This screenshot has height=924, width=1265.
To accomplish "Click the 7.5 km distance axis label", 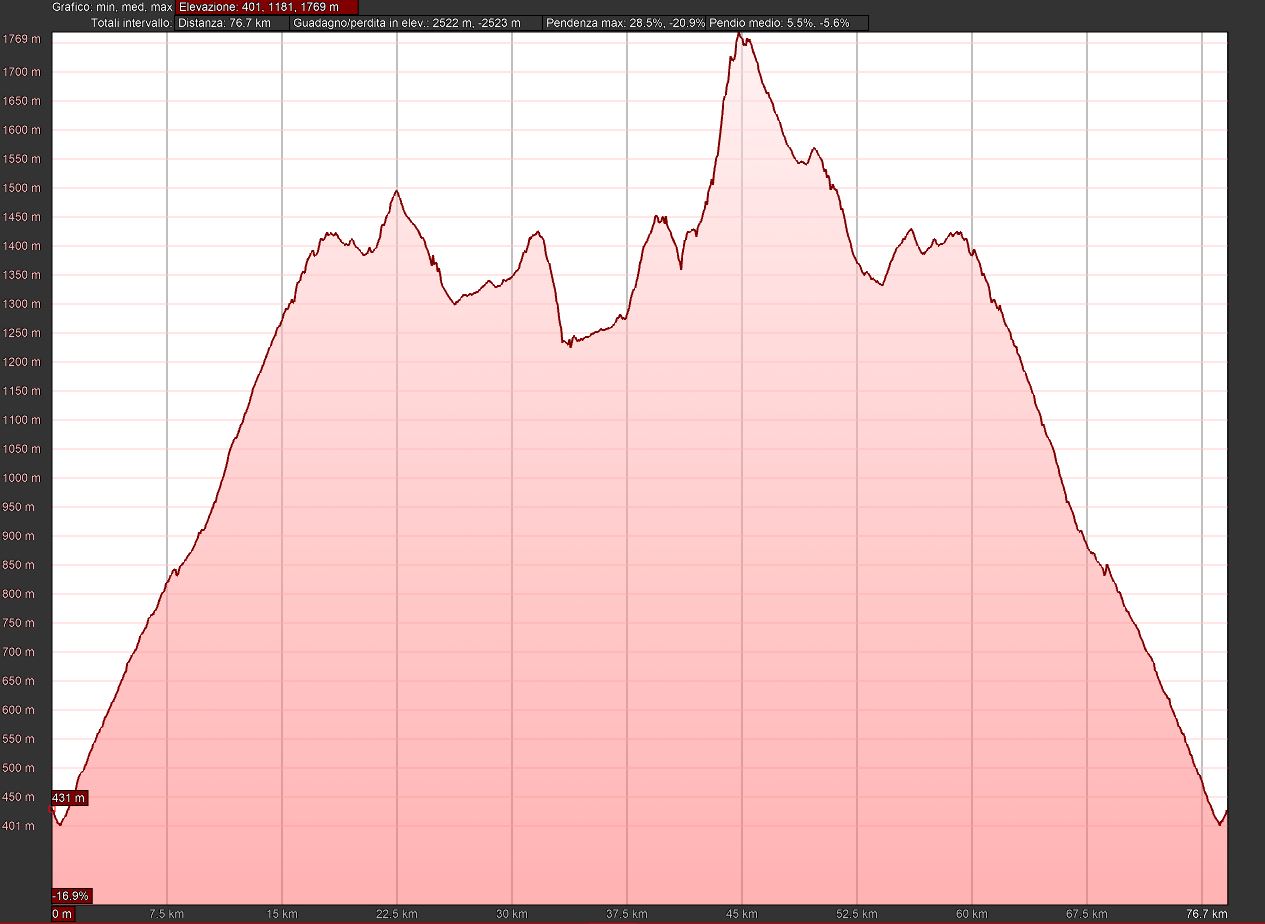I will (x=166, y=914).
